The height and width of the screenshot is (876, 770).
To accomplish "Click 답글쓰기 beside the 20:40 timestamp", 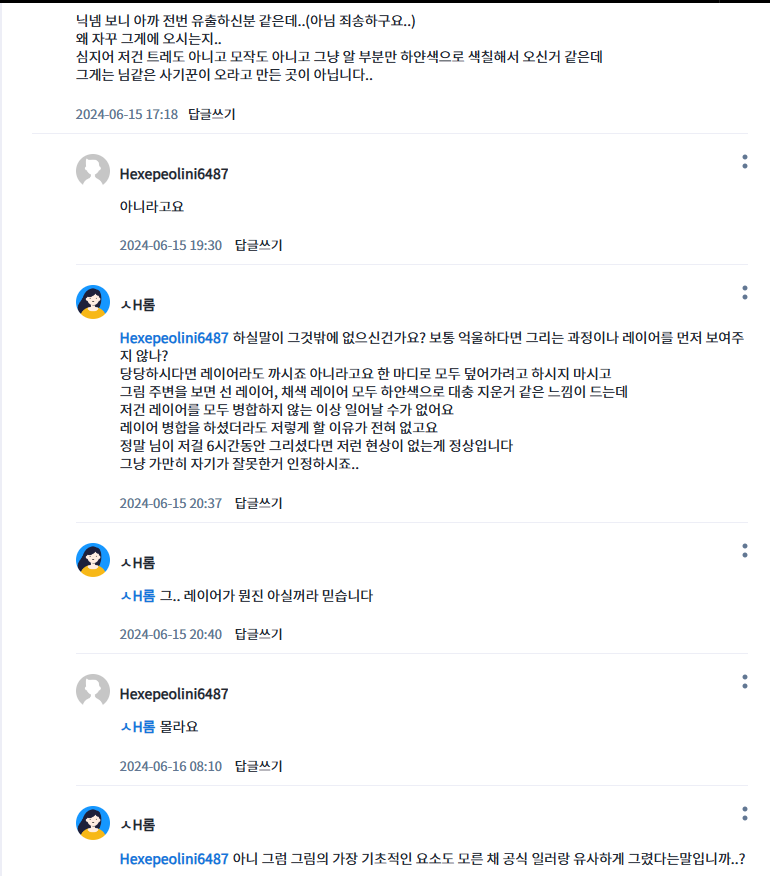I will click(258, 634).
